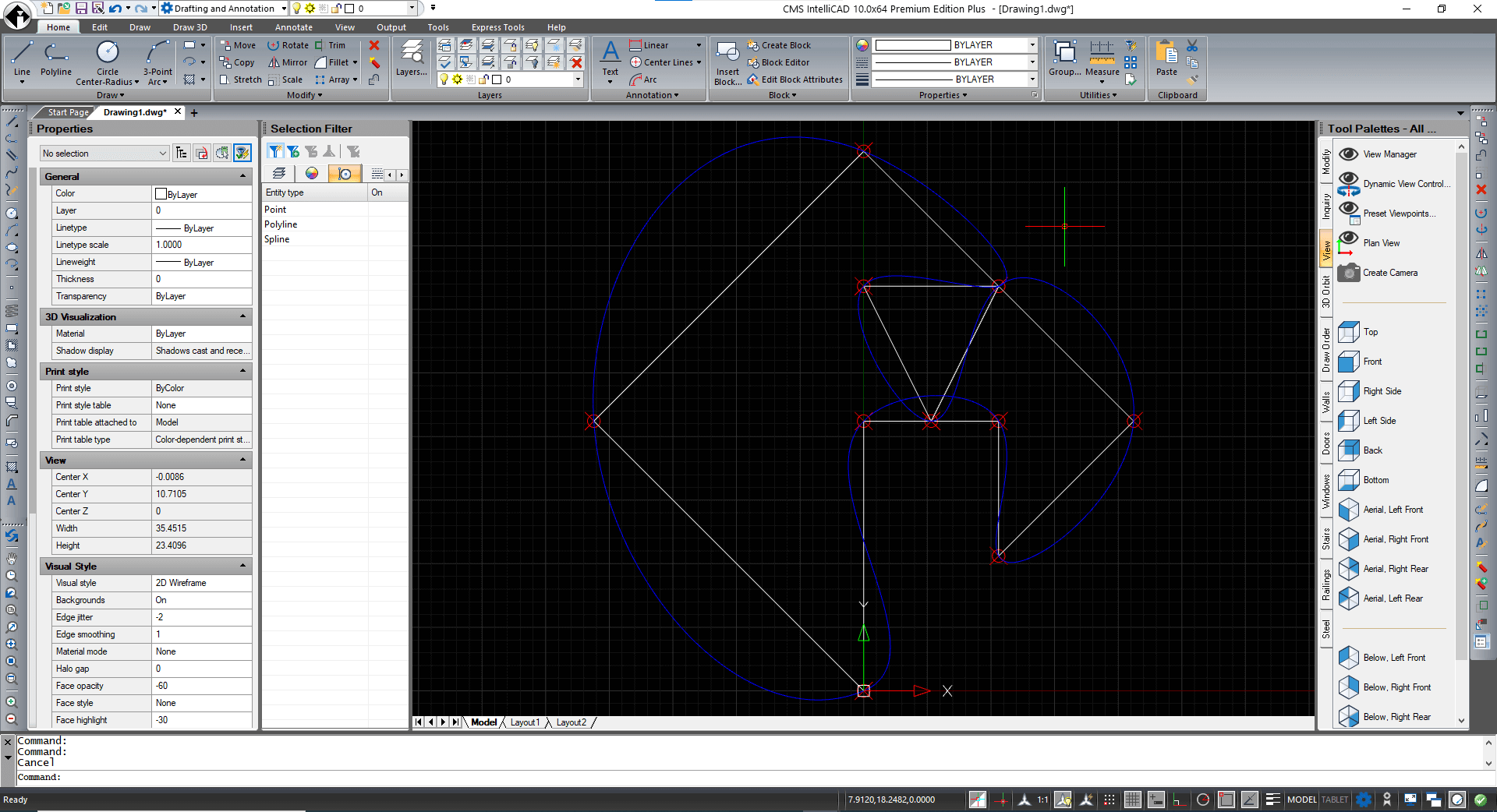Click the new selection filter funnel icon
1497x812 pixels.
274,151
